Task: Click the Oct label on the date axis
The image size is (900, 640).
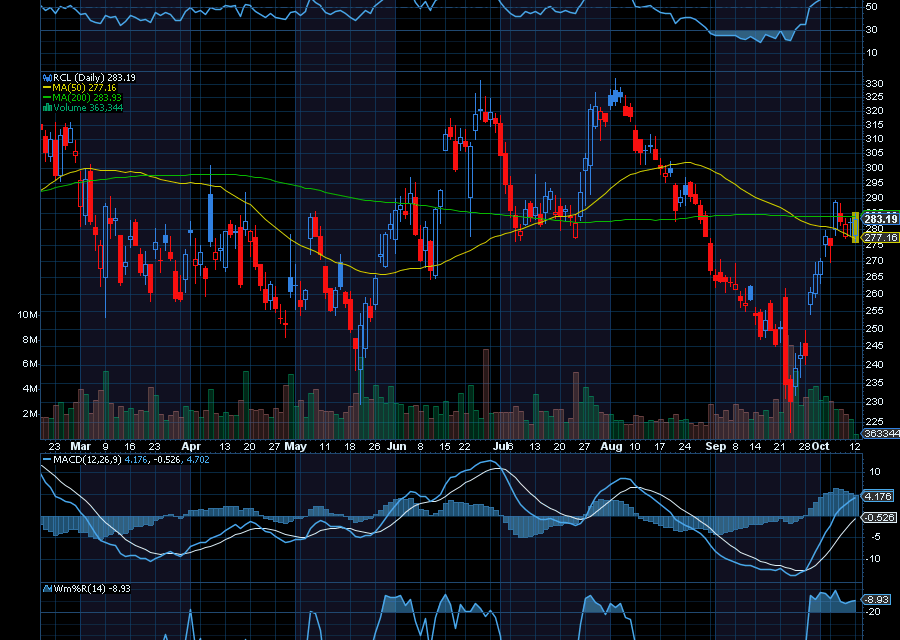Action: (x=821, y=447)
